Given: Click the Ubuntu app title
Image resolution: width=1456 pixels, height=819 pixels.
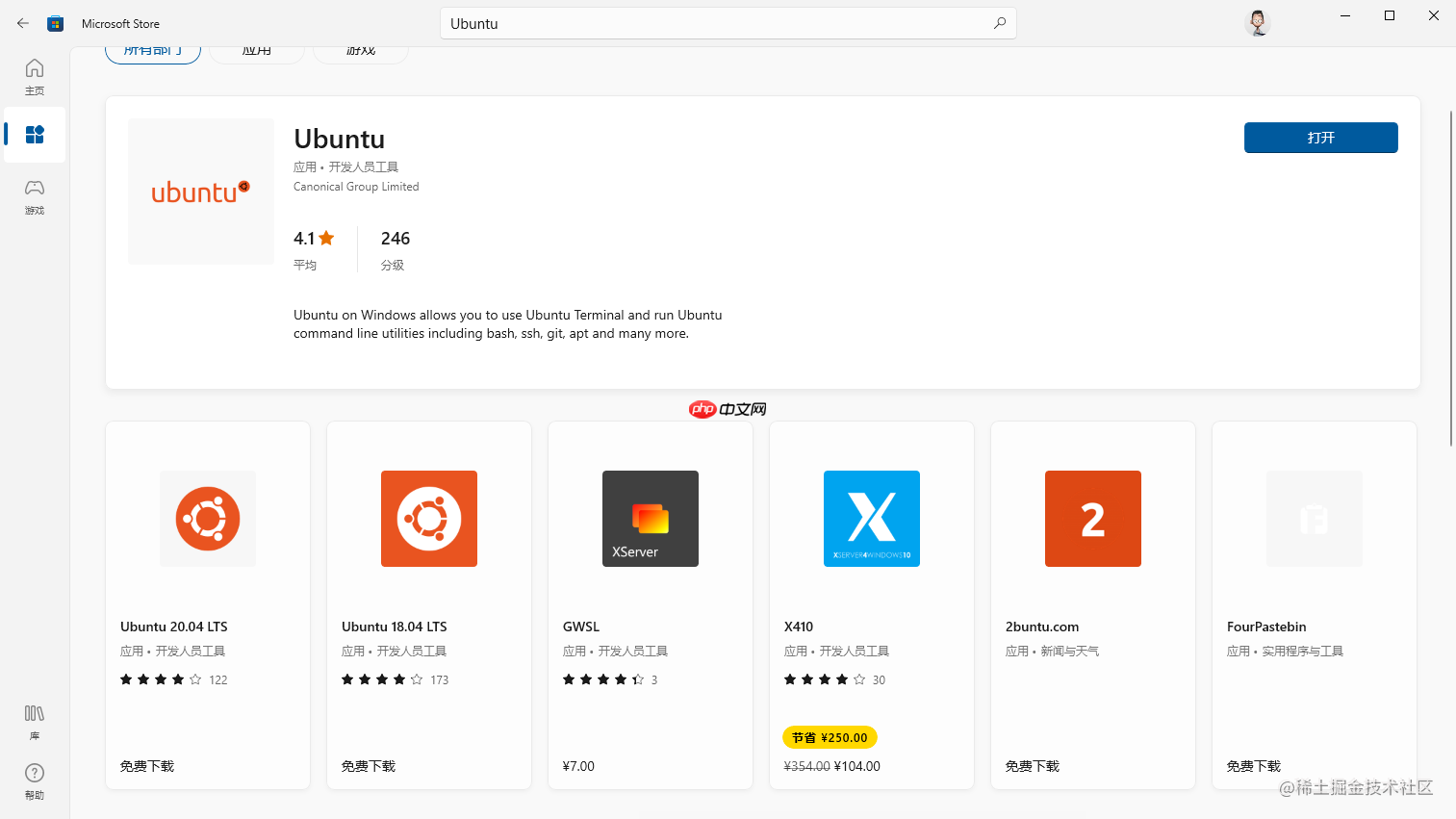Looking at the screenshot, I should pyautogui.click(x=340, y=139).
